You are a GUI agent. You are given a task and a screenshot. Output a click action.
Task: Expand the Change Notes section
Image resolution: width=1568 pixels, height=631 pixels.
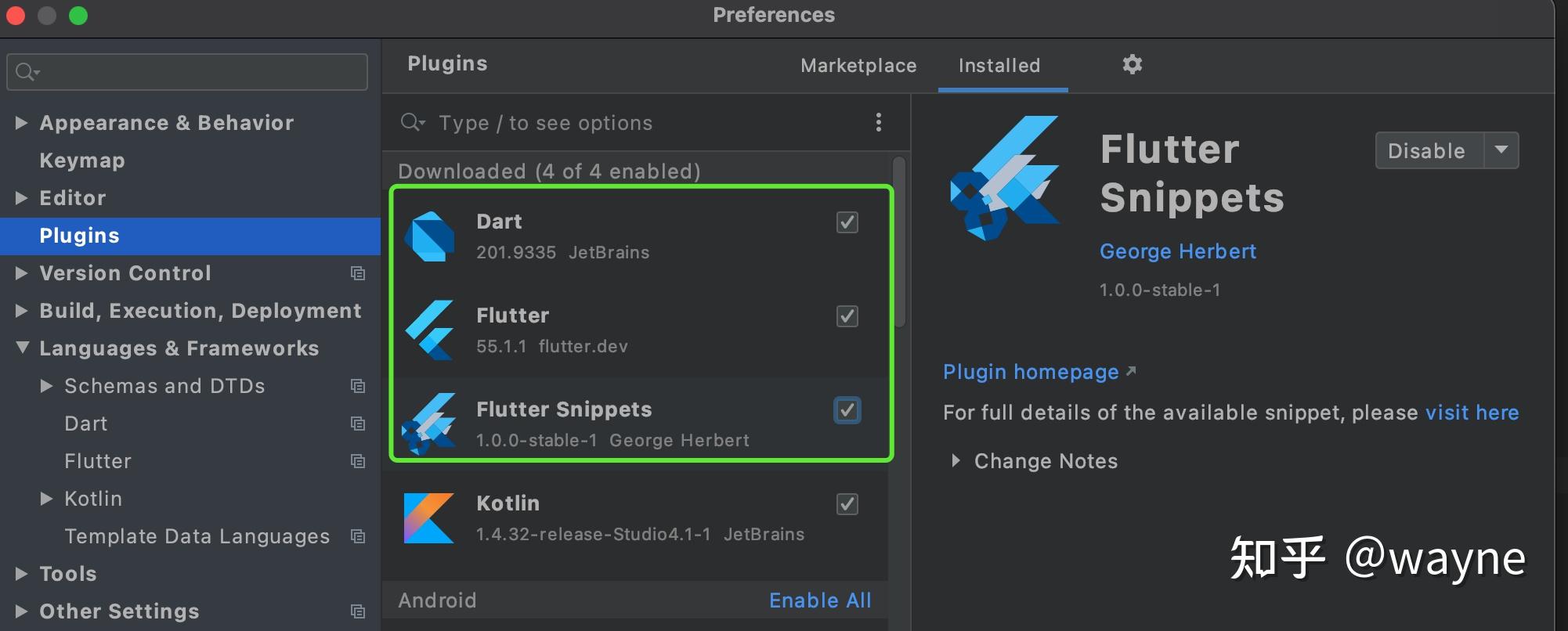pos(956,461)
